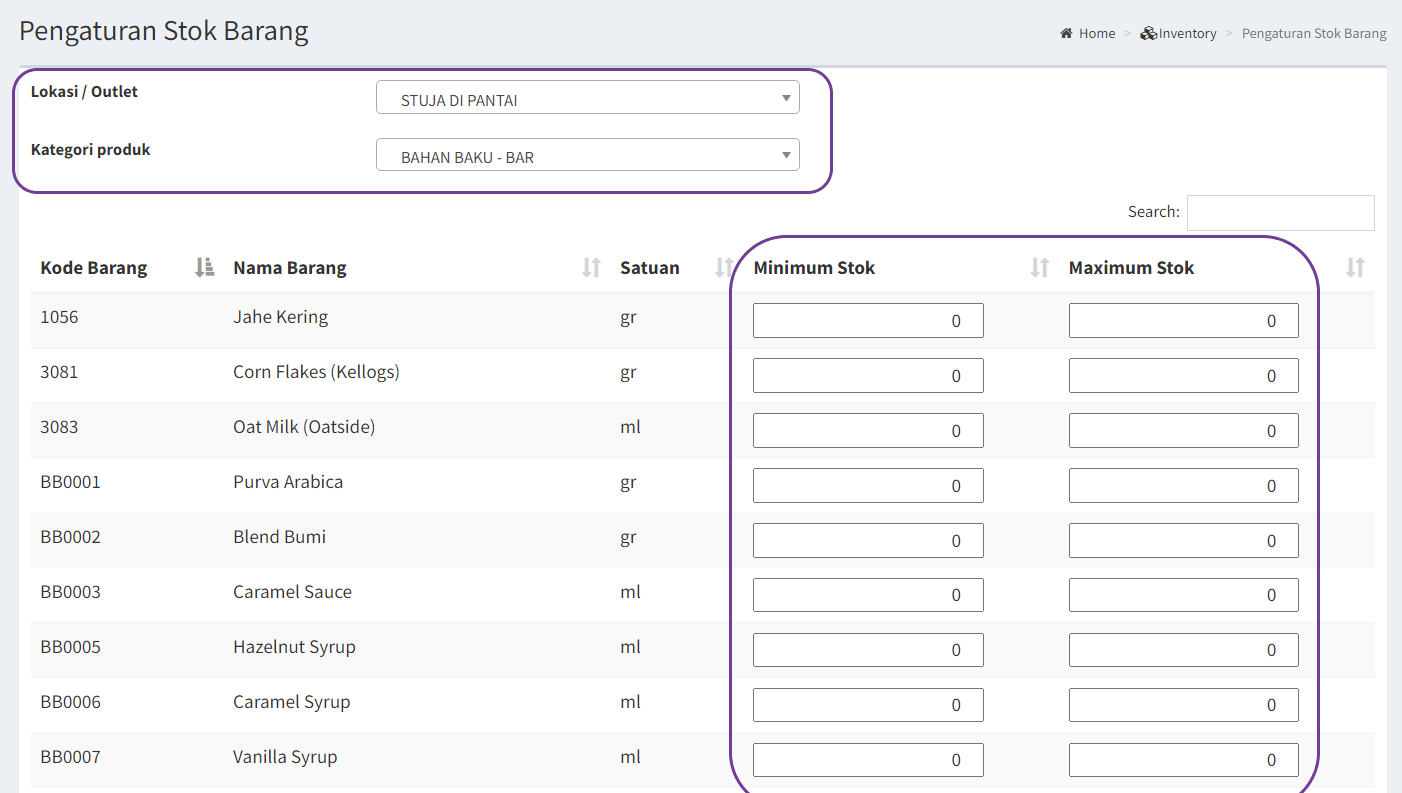Screen dimensions: 1402x793
Task: Edit Maximum Stok for Caramel Sauce
Action: pyautogui.click(x=1184, y=595)
